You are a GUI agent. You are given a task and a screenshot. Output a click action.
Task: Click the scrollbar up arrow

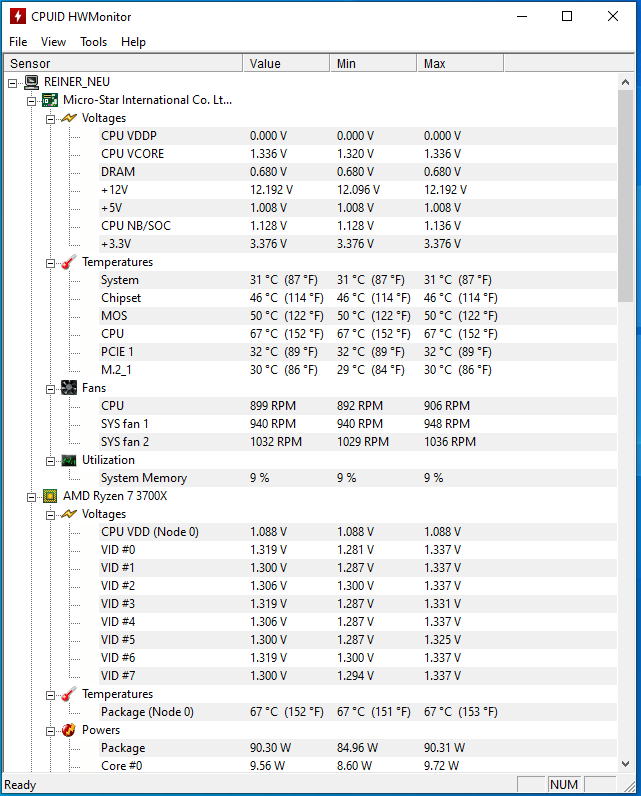pos(625,82)
